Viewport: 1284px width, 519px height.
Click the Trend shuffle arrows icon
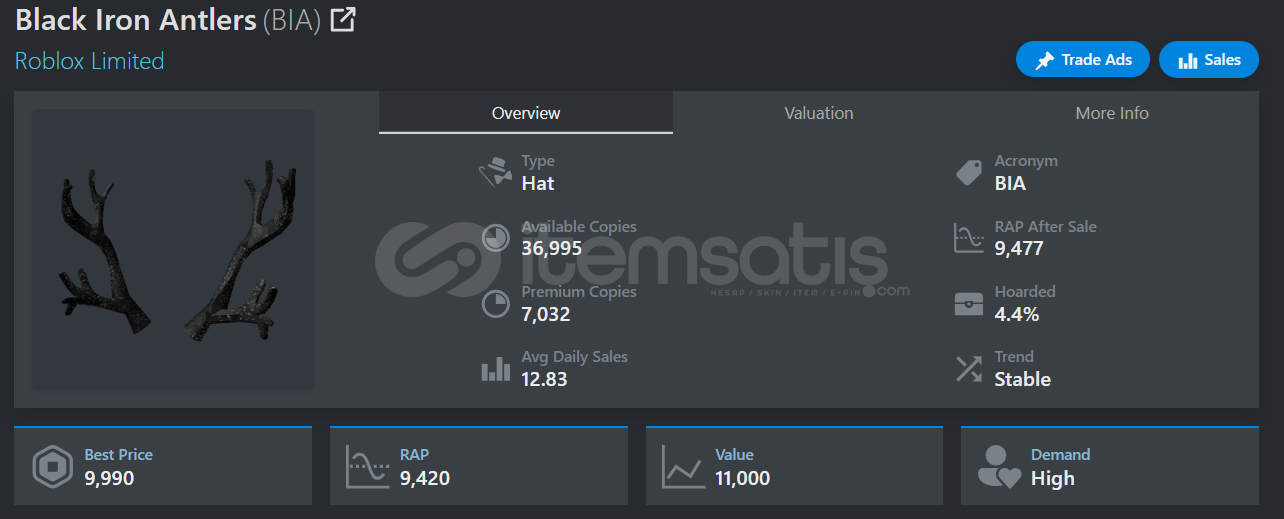pyautogui.click(x=968, y=369)
